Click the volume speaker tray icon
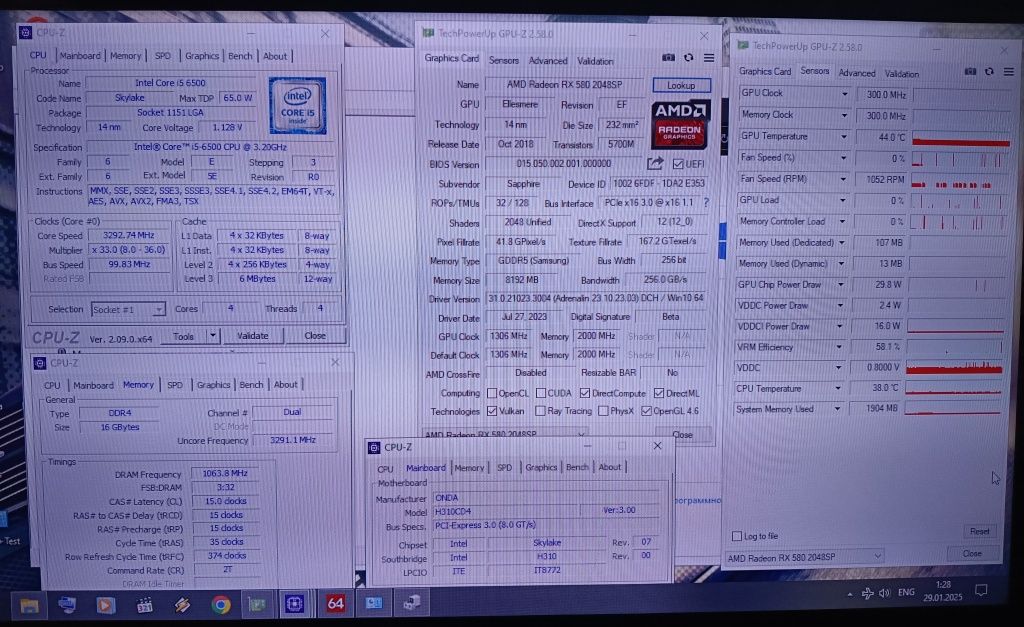The image size is (1024, 627). click(884, 593)
